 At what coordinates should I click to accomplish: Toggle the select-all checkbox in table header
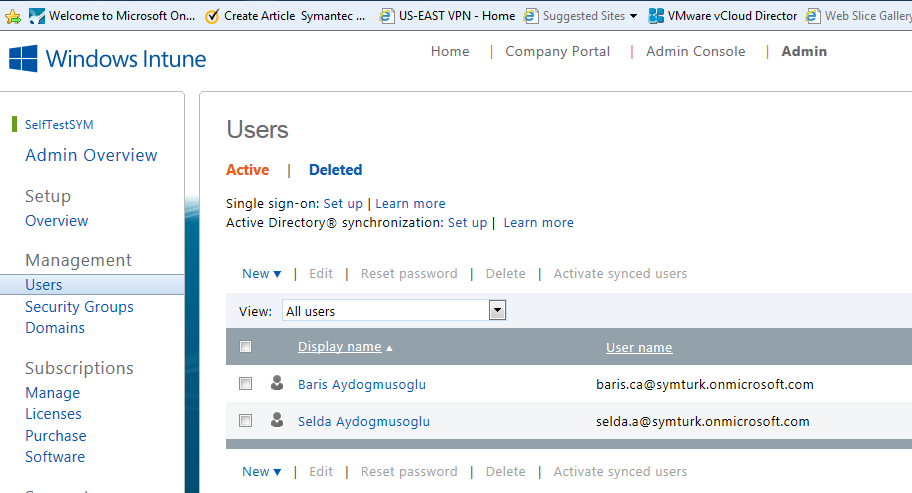pyautogui.click(x=245, y=346)
